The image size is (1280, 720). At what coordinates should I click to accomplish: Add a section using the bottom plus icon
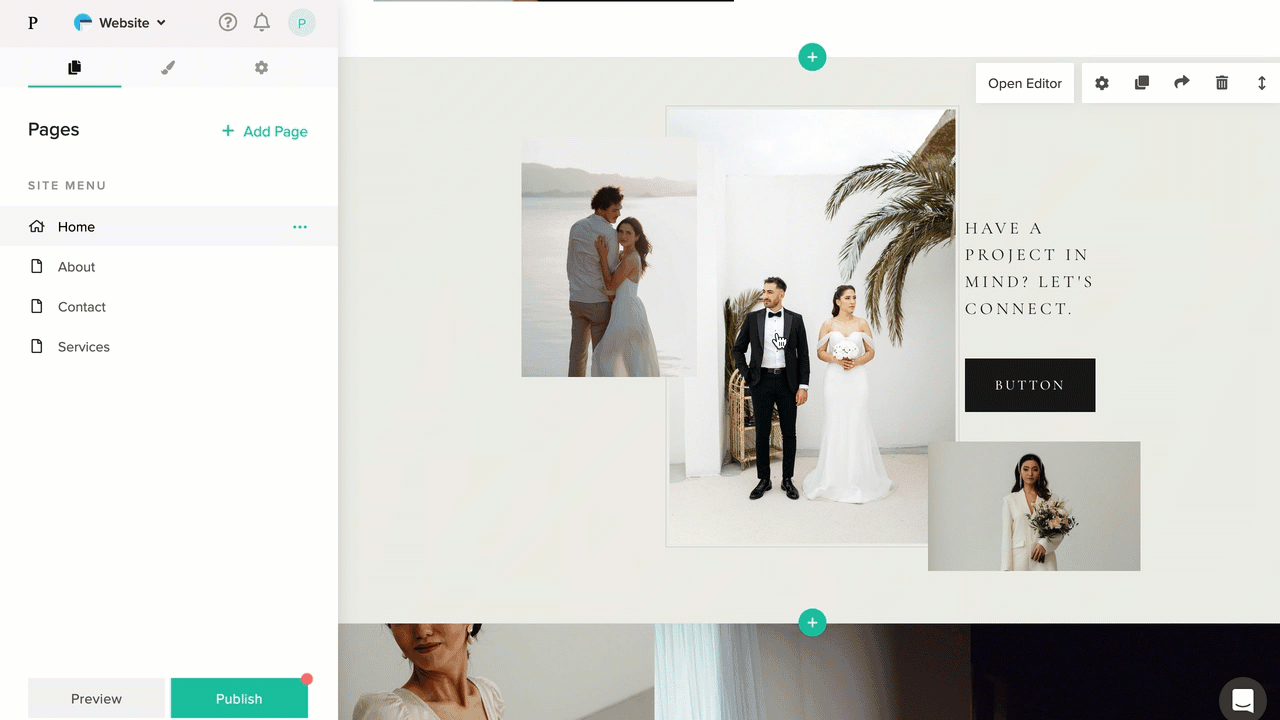click(812, 622)
